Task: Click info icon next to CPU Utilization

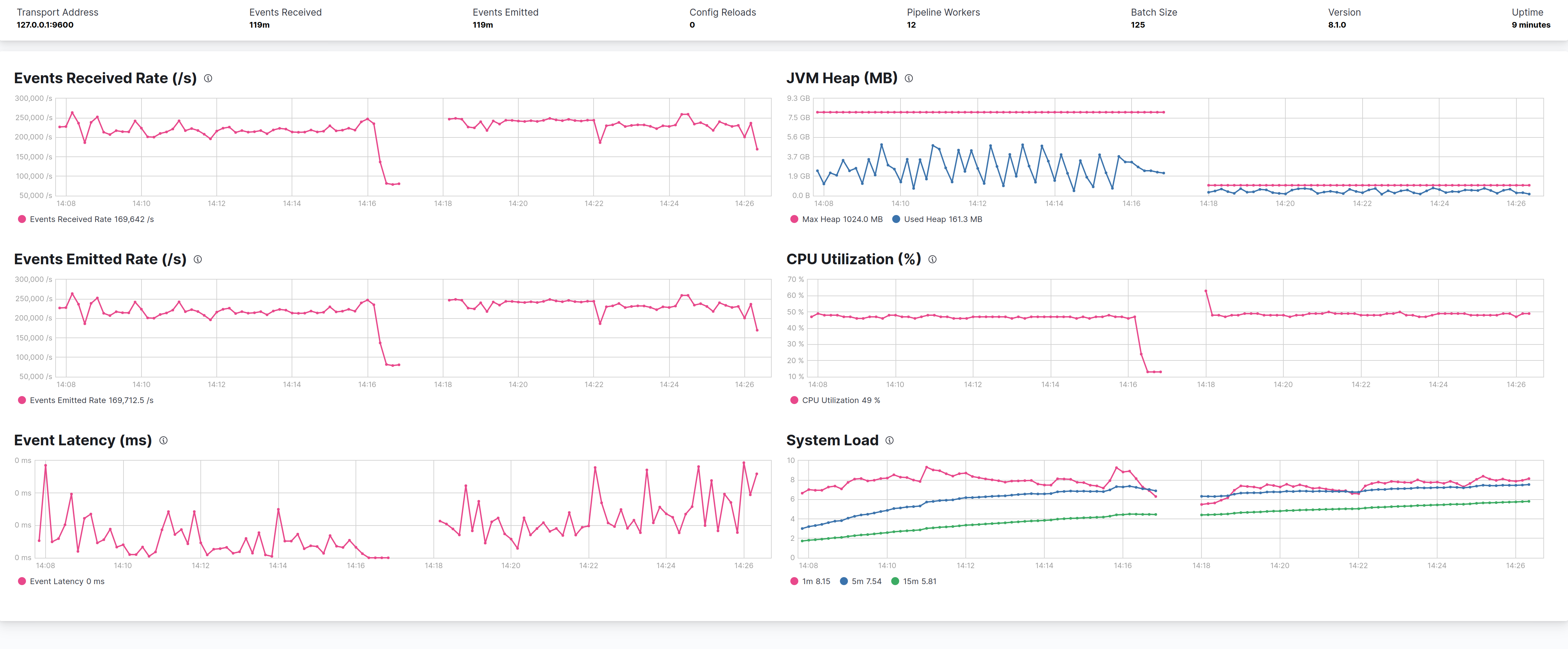Action: 932,259
